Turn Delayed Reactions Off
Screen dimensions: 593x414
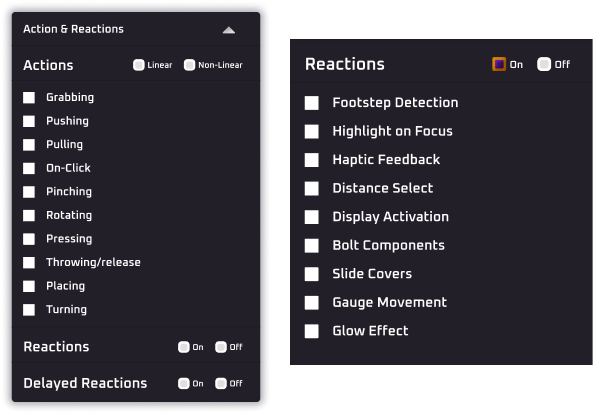coord(221,383)
